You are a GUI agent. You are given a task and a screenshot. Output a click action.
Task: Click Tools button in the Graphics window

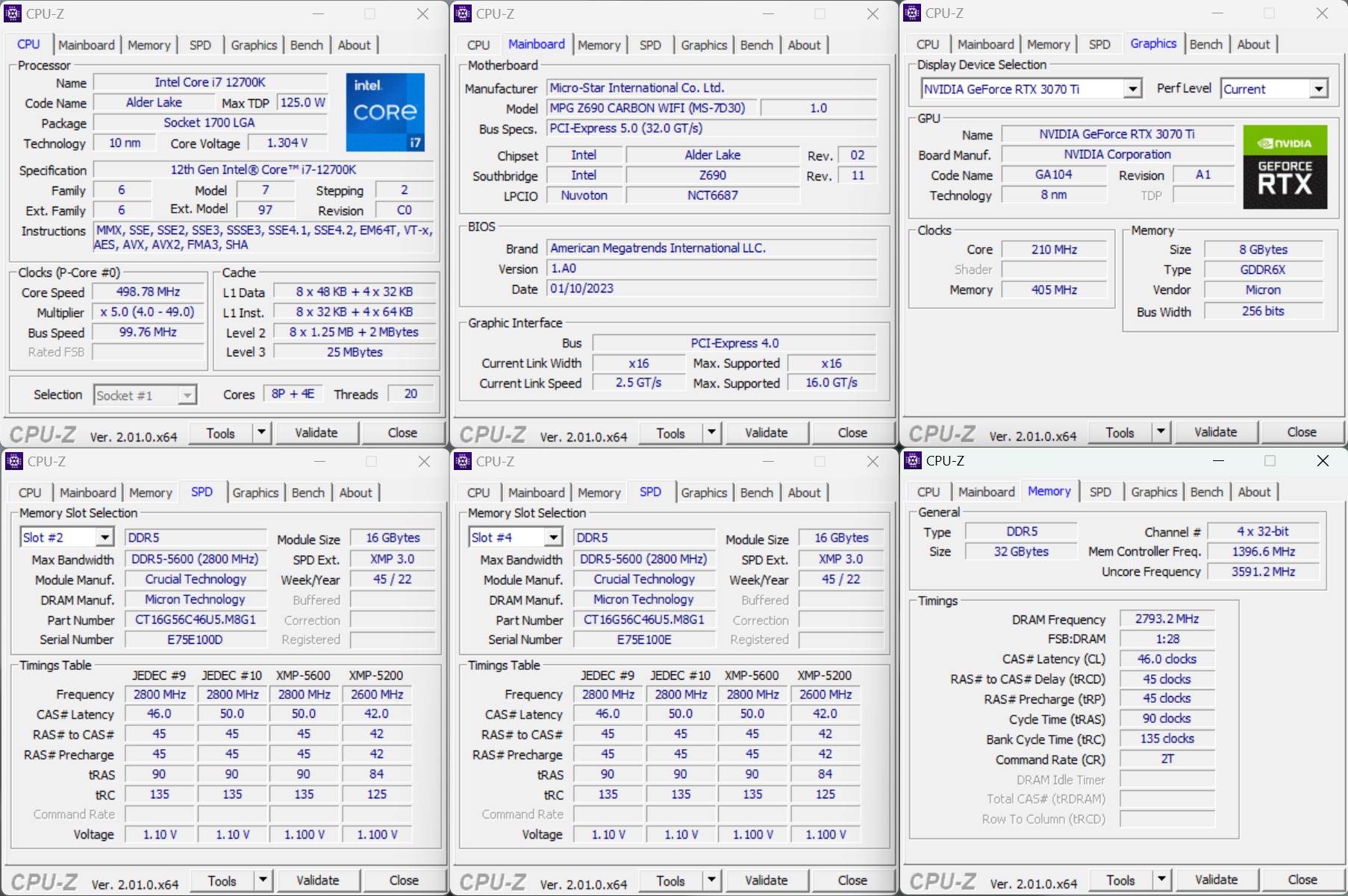point(1120,432)
